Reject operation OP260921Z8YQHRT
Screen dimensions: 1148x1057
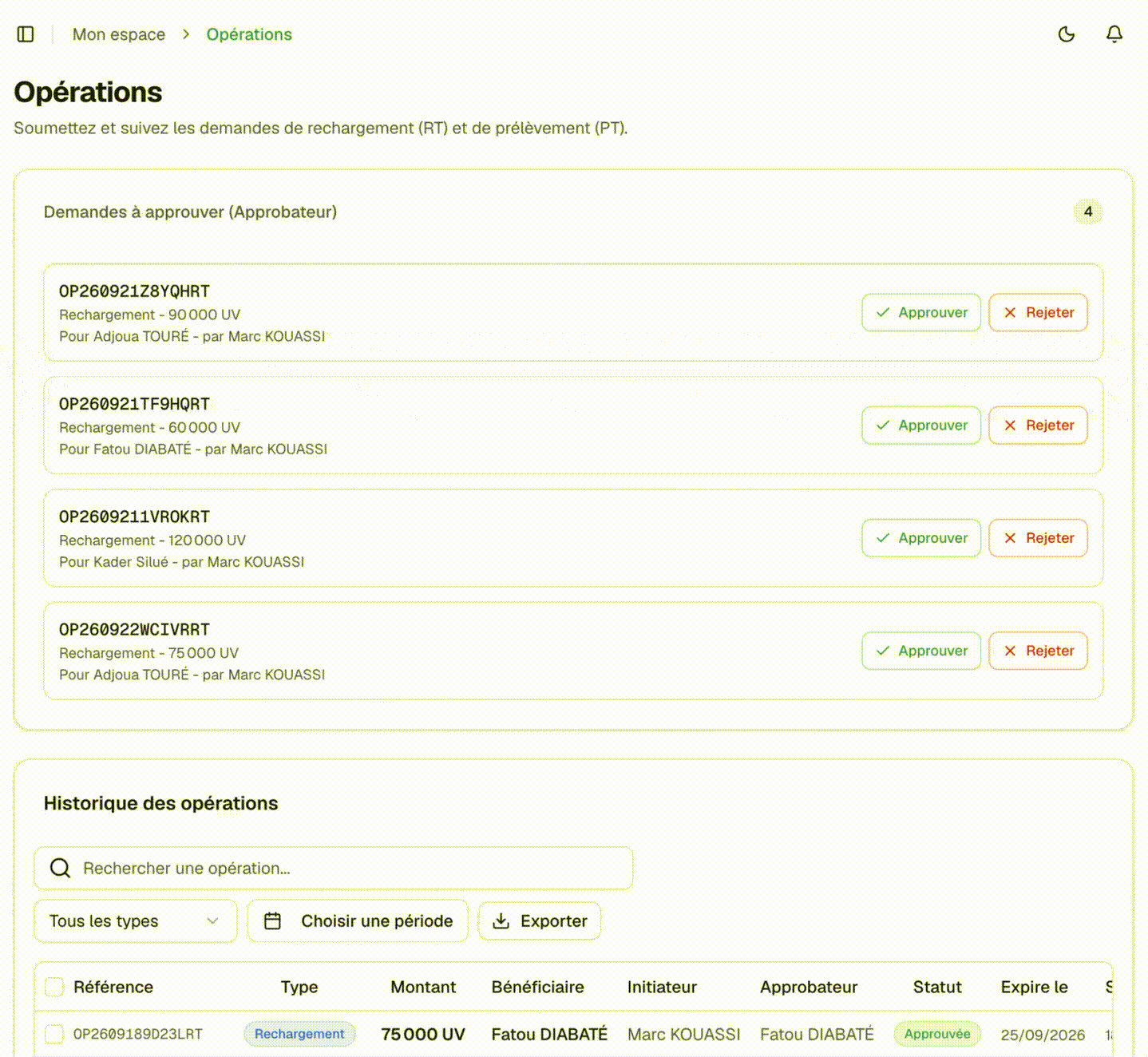tap(1038, 312)
